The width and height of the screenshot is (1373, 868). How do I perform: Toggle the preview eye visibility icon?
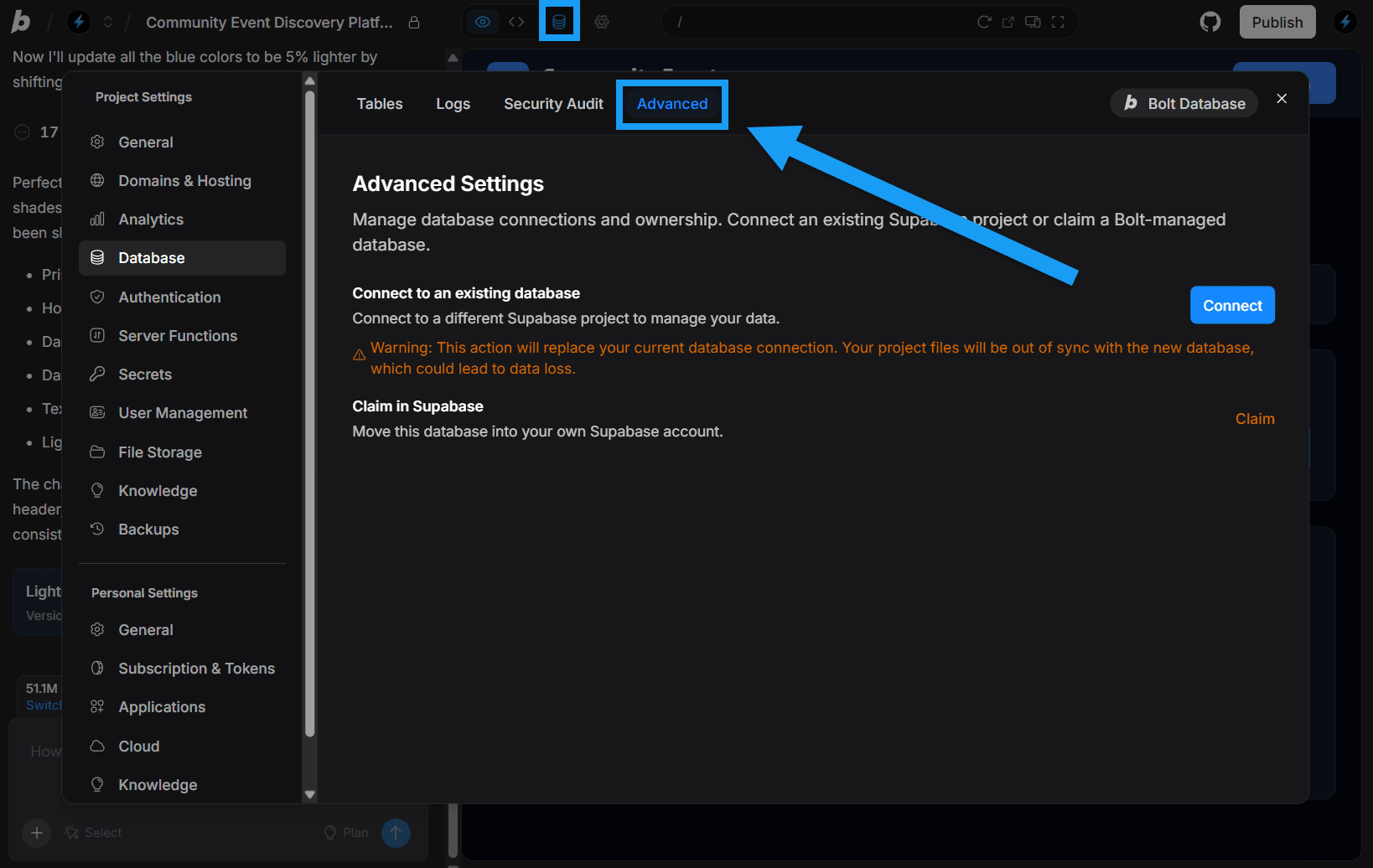(x=482, y=22)
